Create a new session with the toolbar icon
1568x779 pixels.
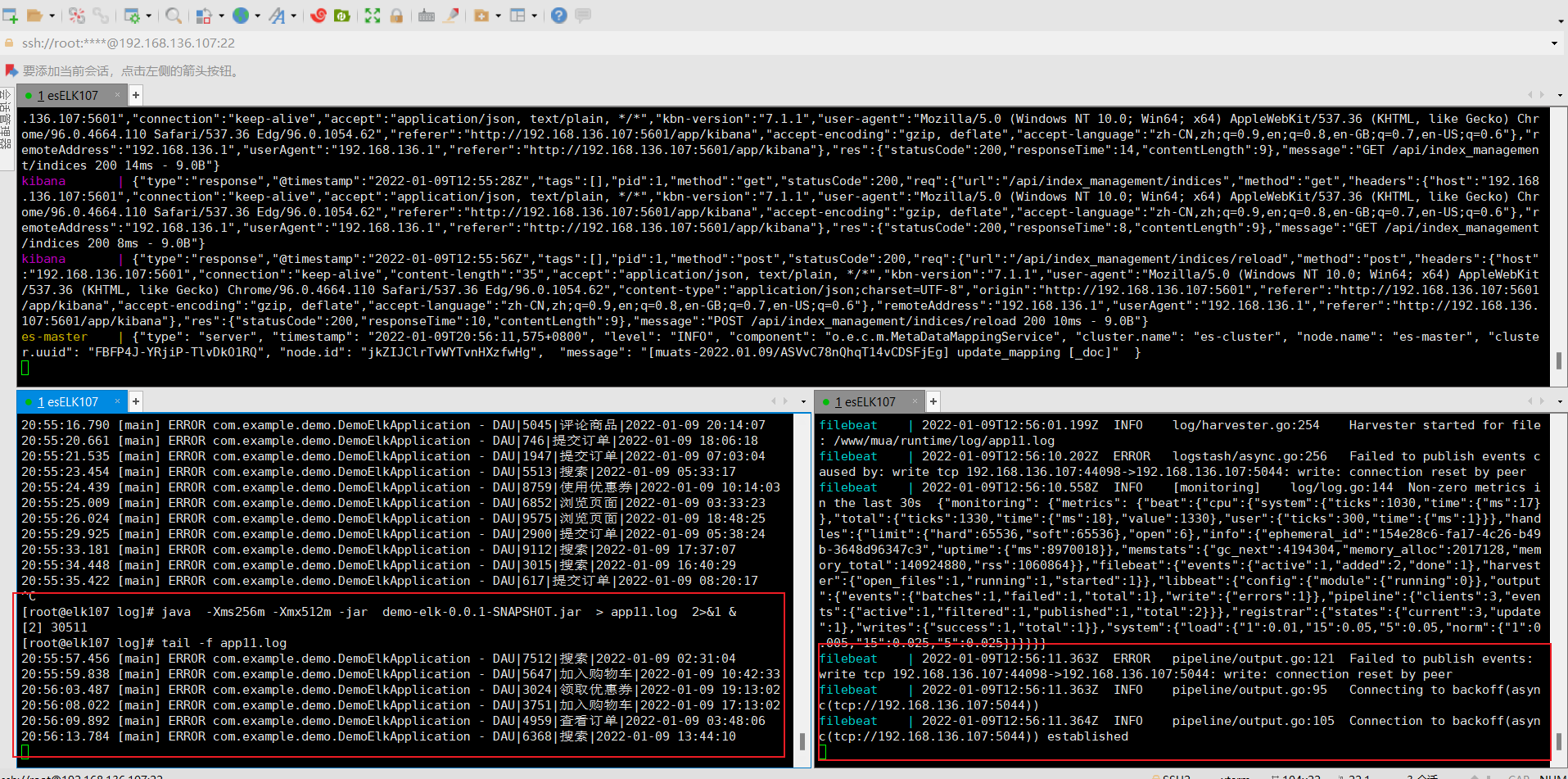coord(11,16)
